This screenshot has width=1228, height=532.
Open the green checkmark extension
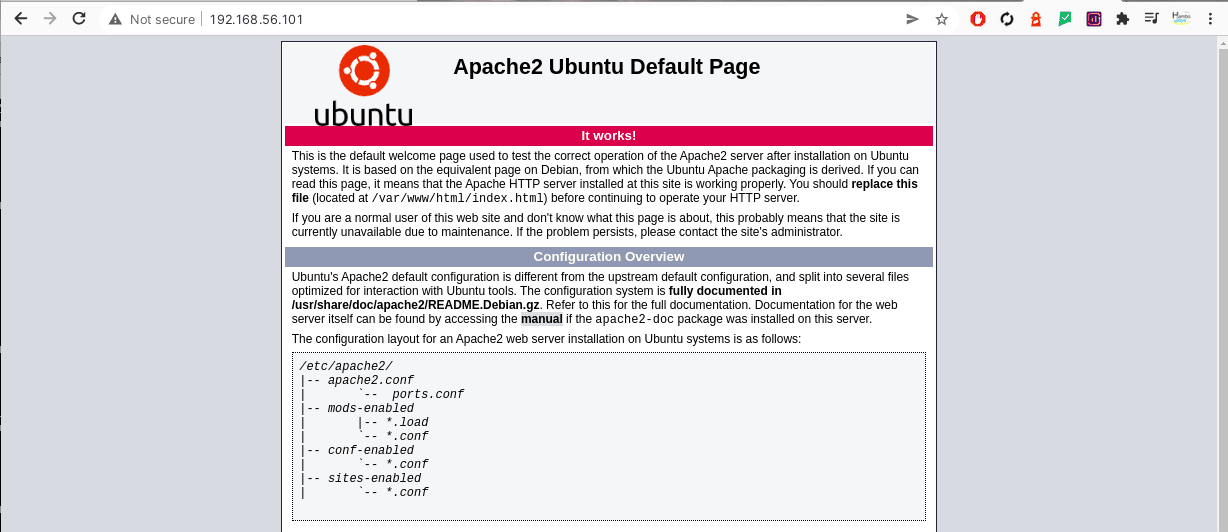1065,19
